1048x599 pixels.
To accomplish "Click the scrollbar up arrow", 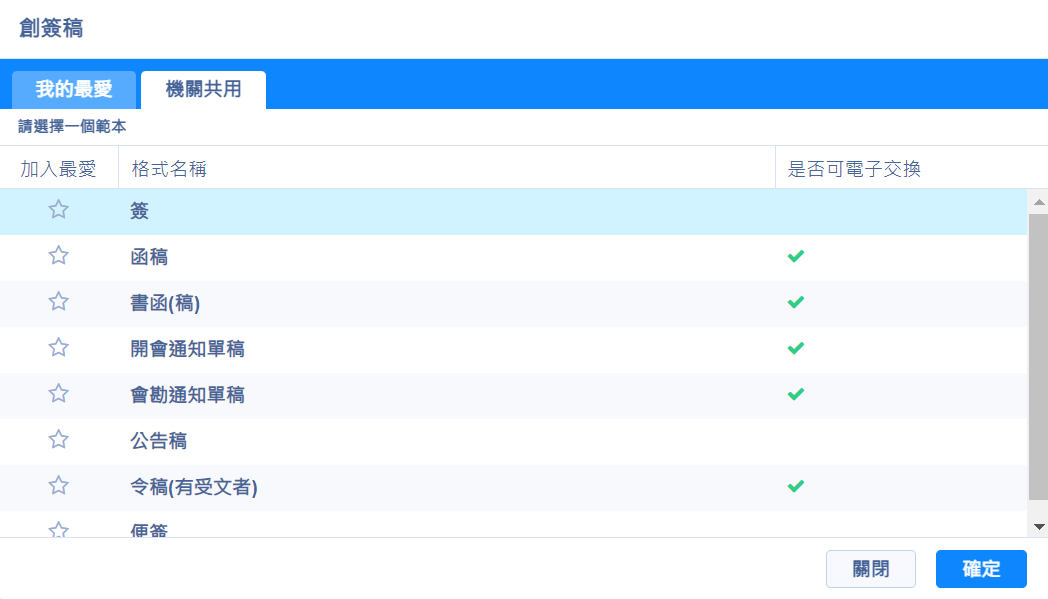I will (x=1039, y=202).
